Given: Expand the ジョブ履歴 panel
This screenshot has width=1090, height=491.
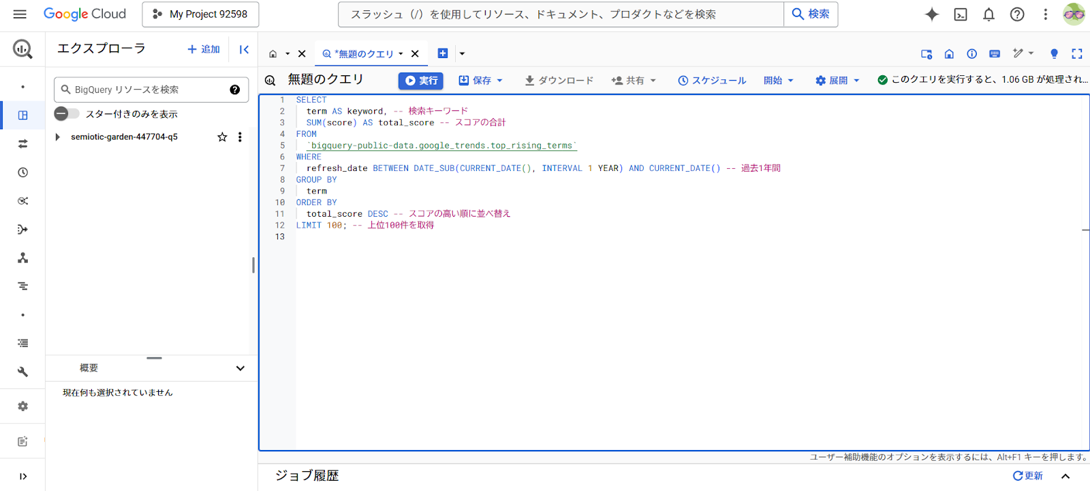Looking at the screenshot, I should pos(1065,476).
